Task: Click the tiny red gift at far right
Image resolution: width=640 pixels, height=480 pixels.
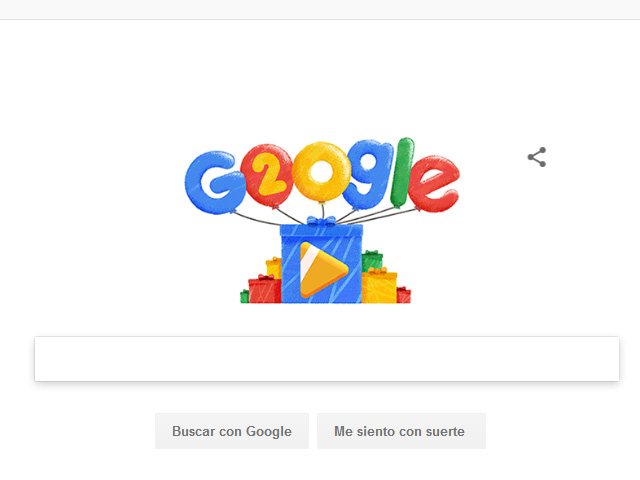Action: tap(404, 295)
